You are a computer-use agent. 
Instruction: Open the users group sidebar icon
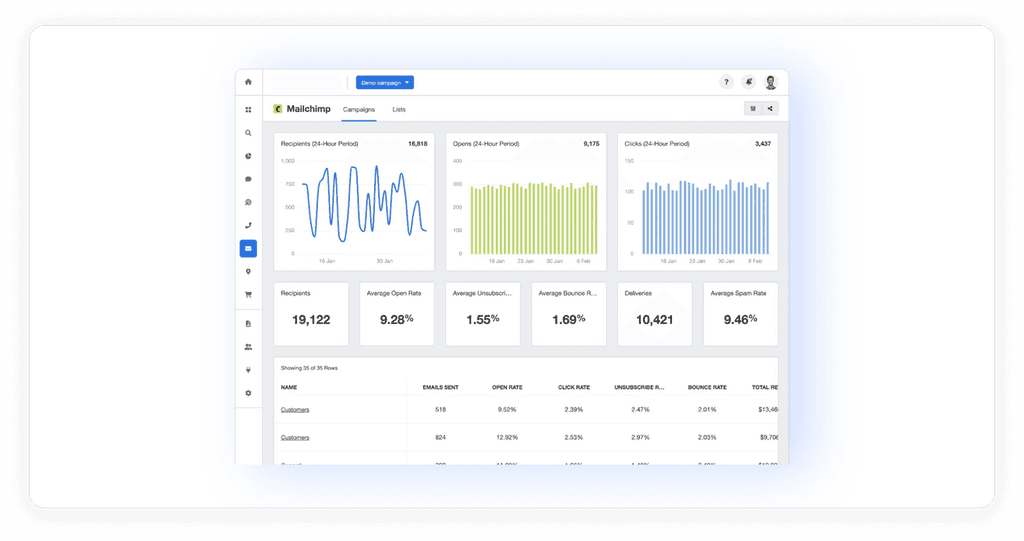[248, 347]
